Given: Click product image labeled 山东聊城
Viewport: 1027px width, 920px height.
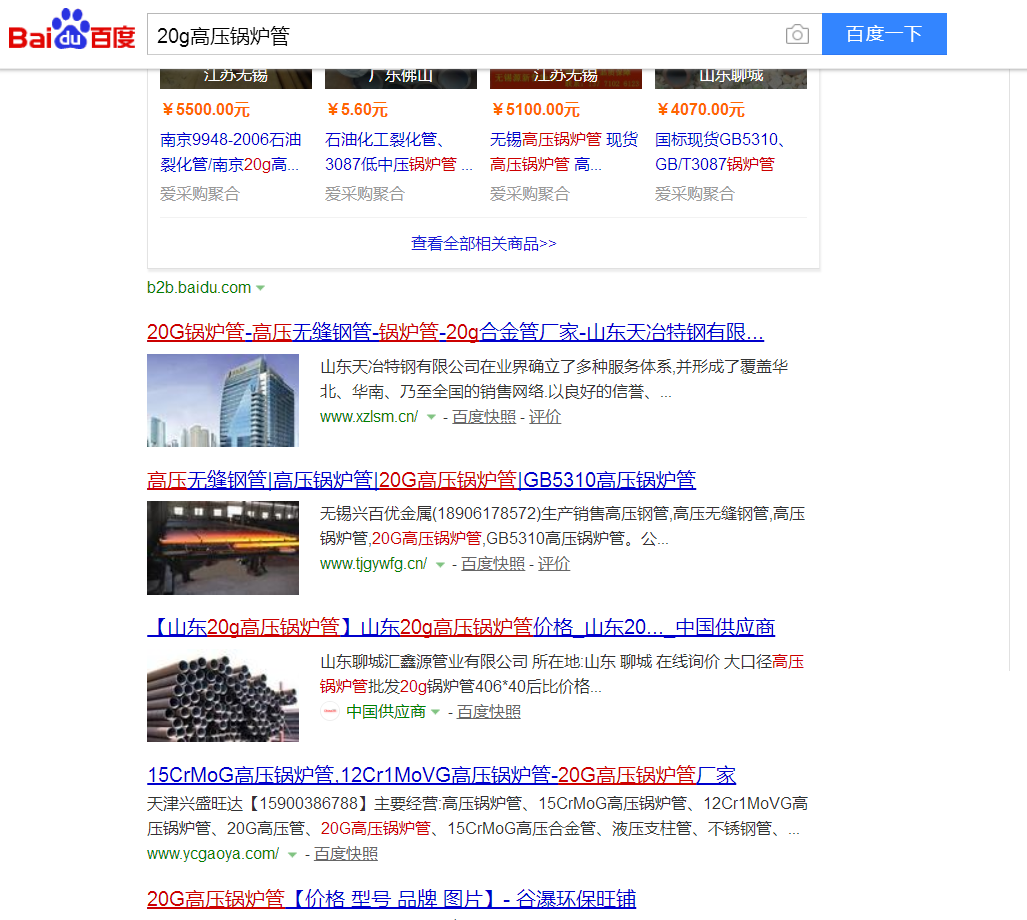Looking at the screenshot, I should point(731,77).
